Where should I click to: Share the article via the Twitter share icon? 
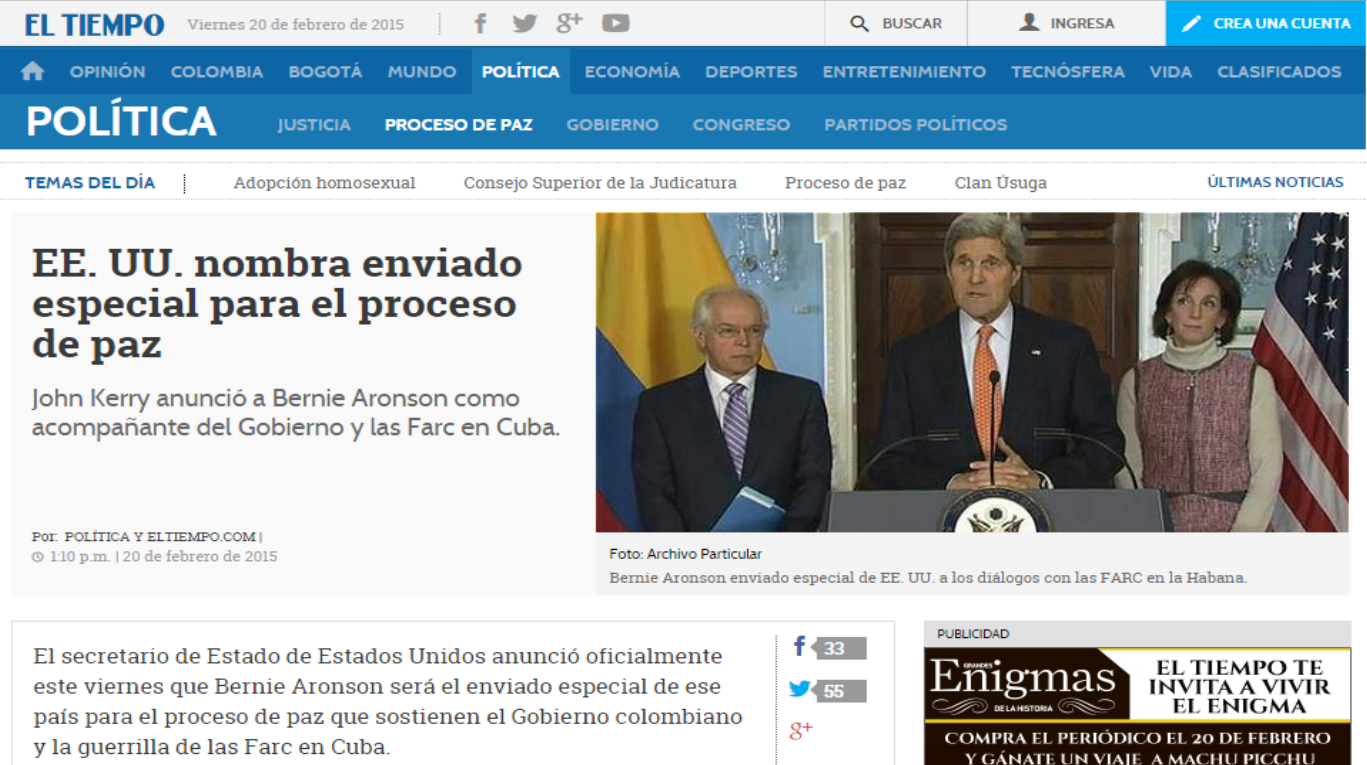click(x=800, y=689)
